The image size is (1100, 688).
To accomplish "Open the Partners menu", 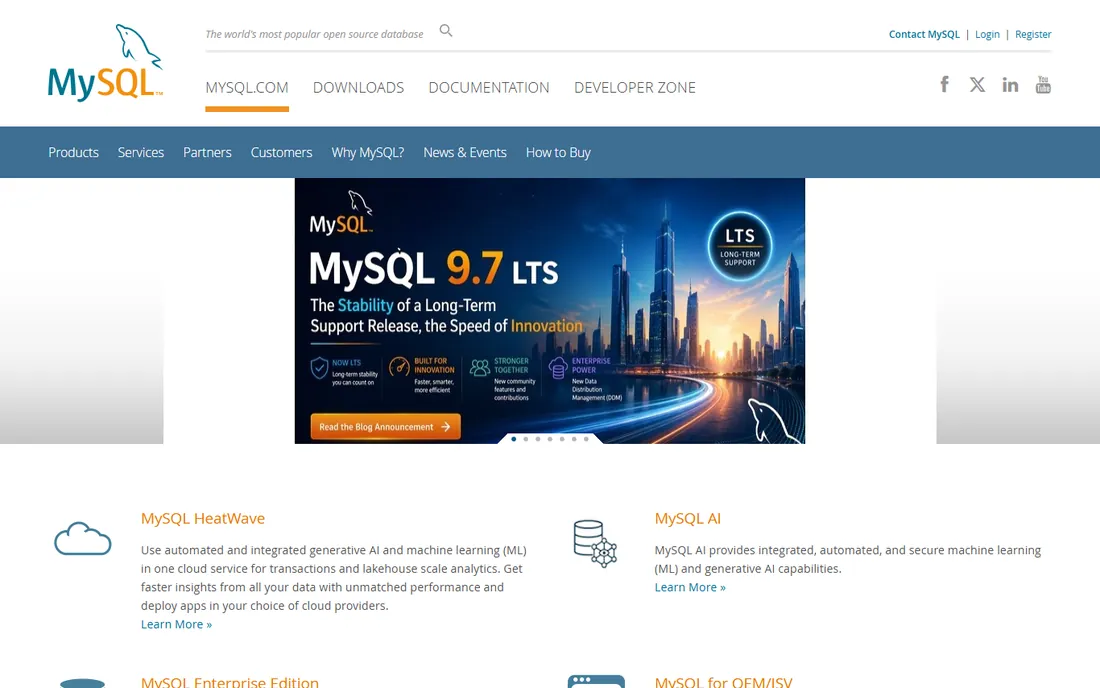I will (x=207, y=152).
